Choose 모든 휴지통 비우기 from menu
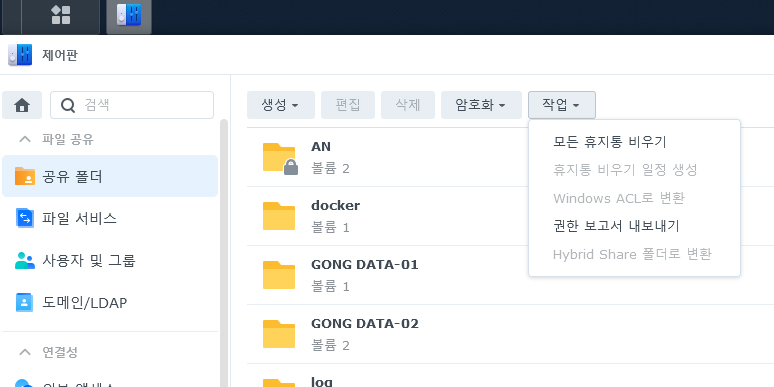The height and width of the screenshot is (387, 774). [x=634, y=142]
